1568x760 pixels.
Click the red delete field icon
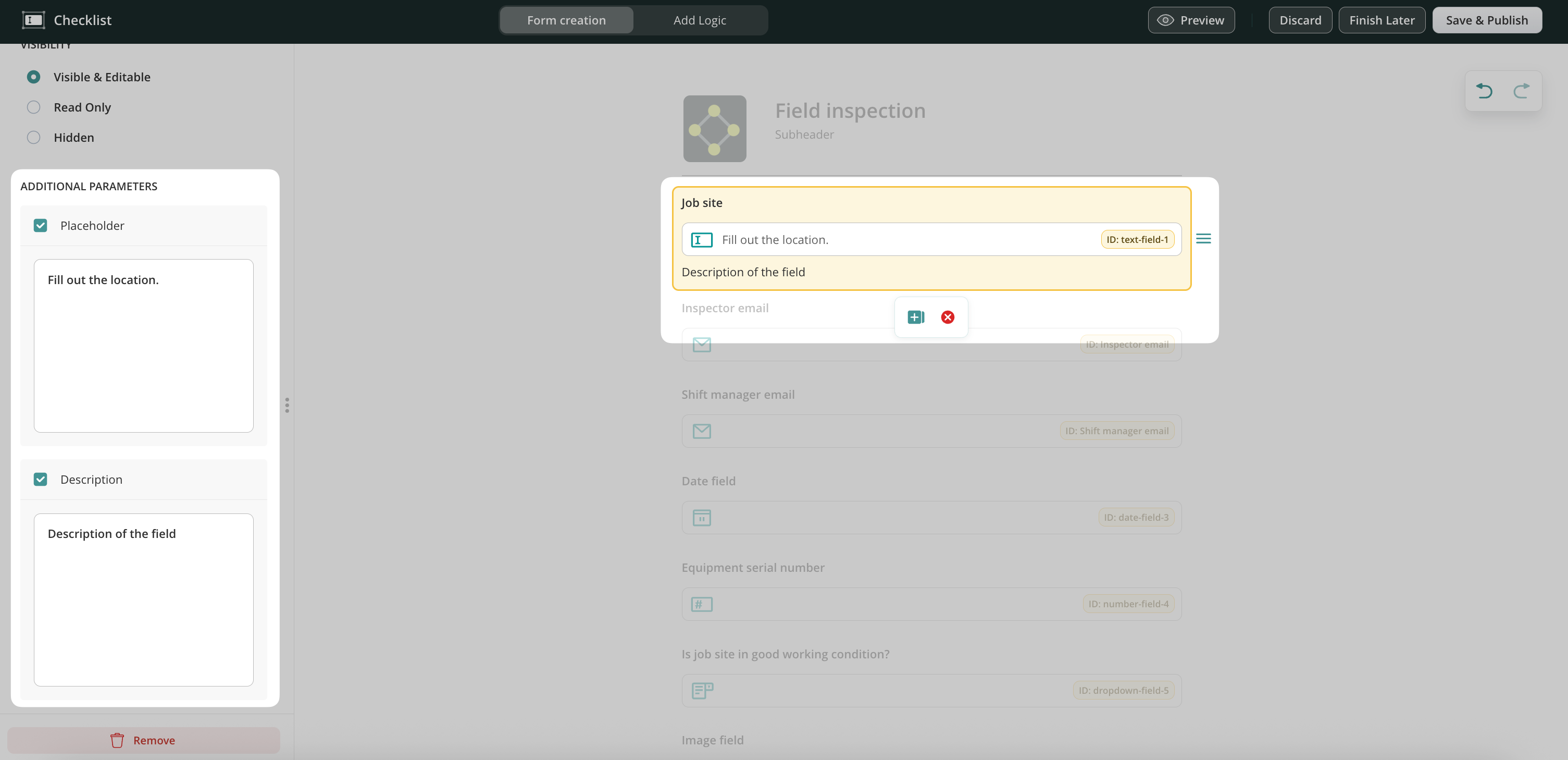pyautogui.click(x=948, y=317)
